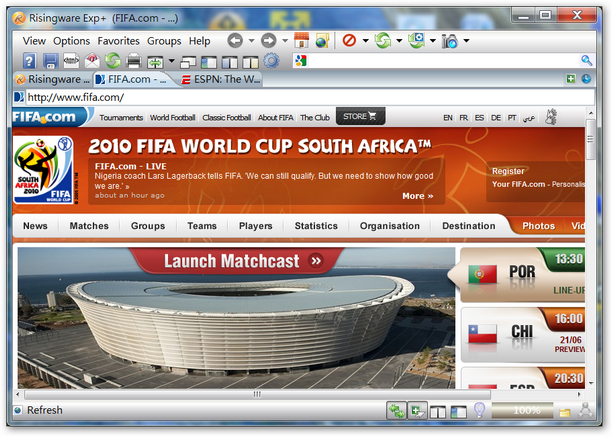Switch to the ESPN tab
Image resolution: width=612 pixels, height=436 pixels.
(x=222, y=79)
